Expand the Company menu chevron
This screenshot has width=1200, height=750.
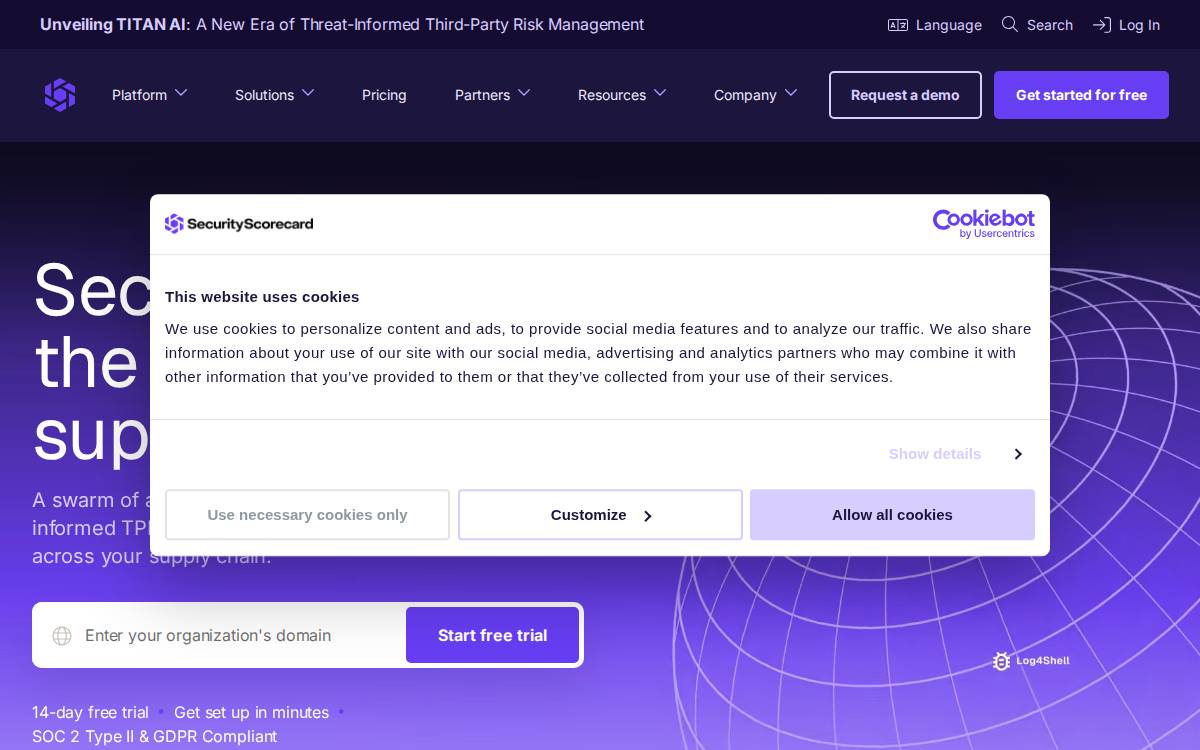click(x=791, y=93)
